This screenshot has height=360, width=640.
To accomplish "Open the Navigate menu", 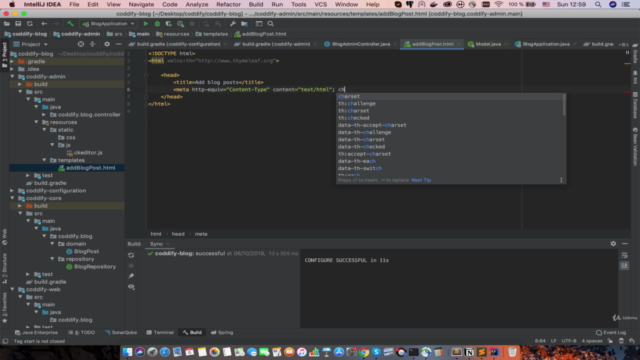I will pos(141,4).
